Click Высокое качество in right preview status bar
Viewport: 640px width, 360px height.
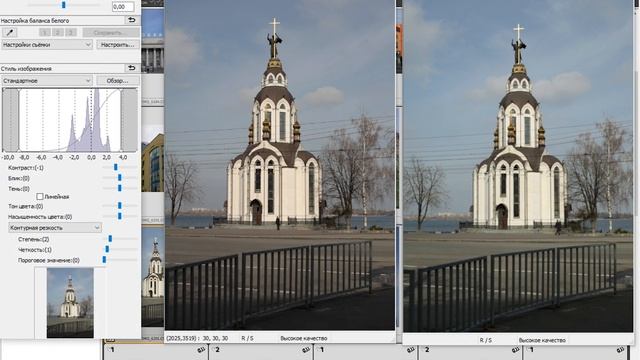coord(542,340)
